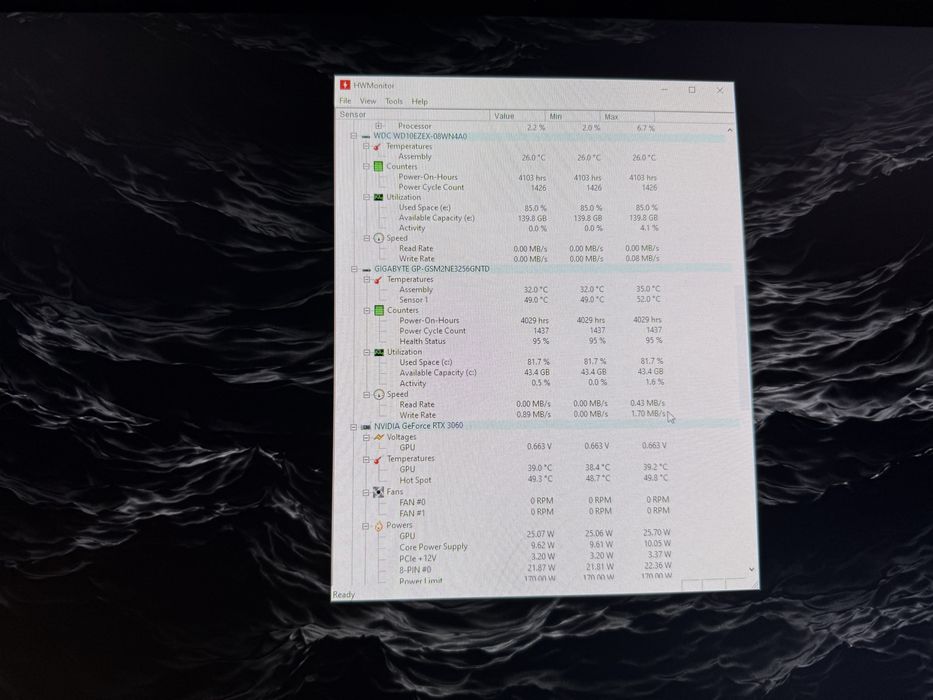Collapse Counters under the WDC drive
This screenshot has height=700, width=933.
(367, 167)
